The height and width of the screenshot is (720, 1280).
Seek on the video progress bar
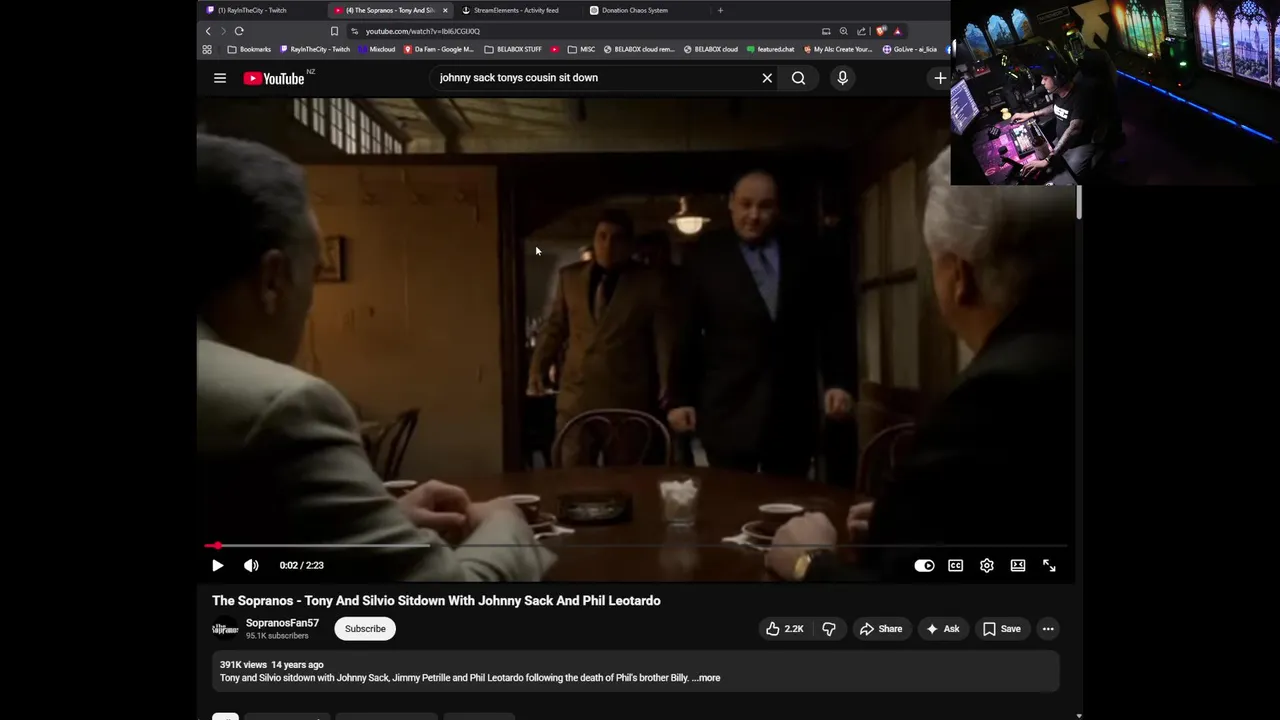point(637,546)
